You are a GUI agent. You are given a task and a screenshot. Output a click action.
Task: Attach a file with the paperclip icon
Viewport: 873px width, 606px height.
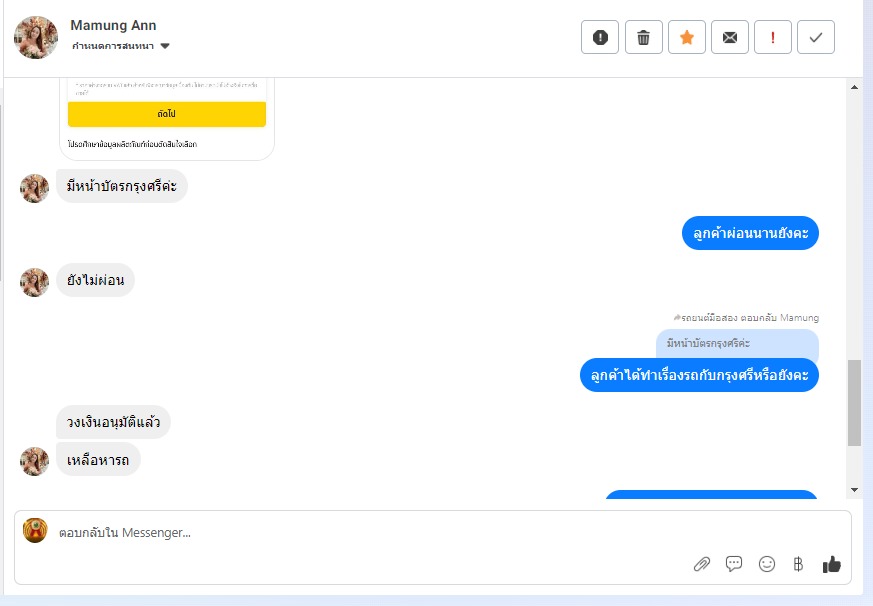tap(702, 564)
